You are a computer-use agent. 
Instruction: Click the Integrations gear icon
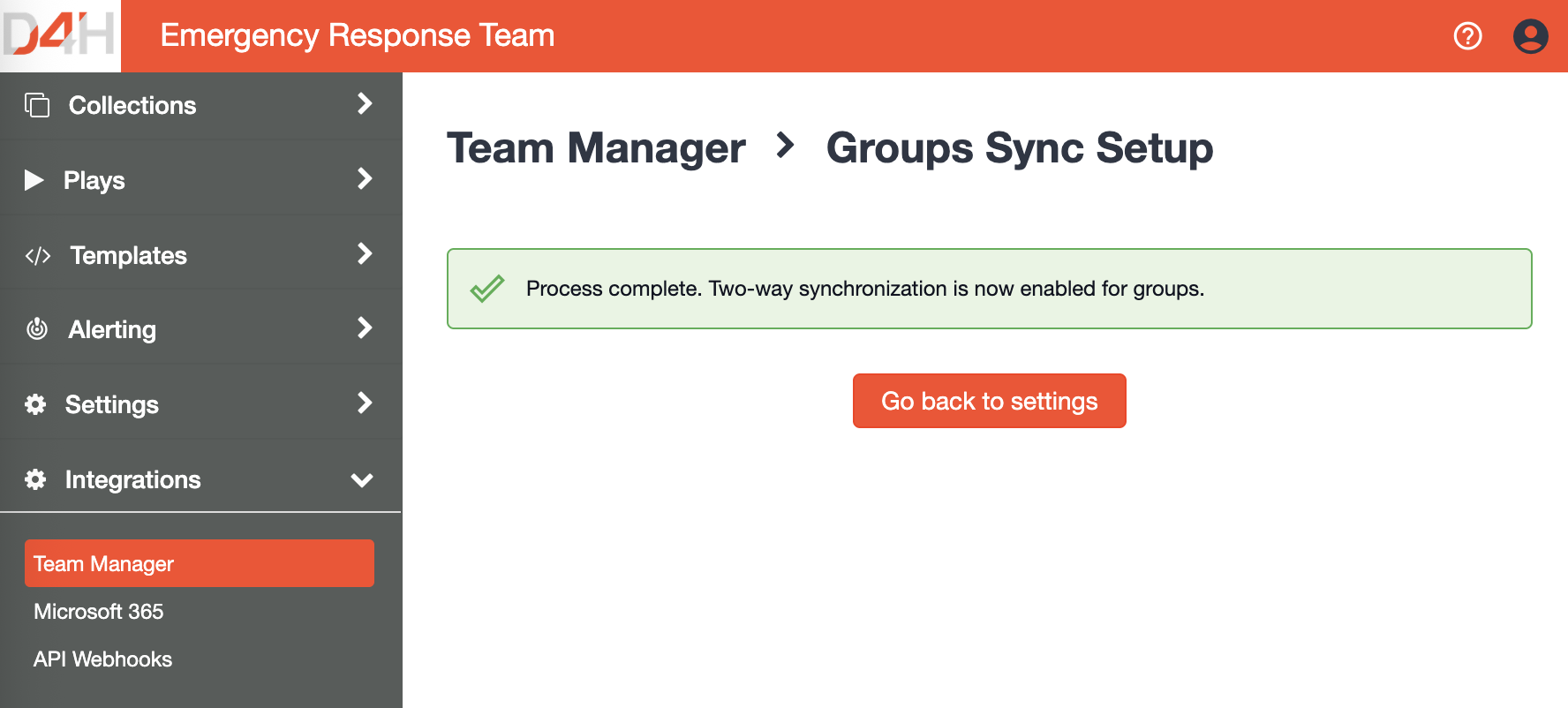pyautogui.click(x=35, y=479)
